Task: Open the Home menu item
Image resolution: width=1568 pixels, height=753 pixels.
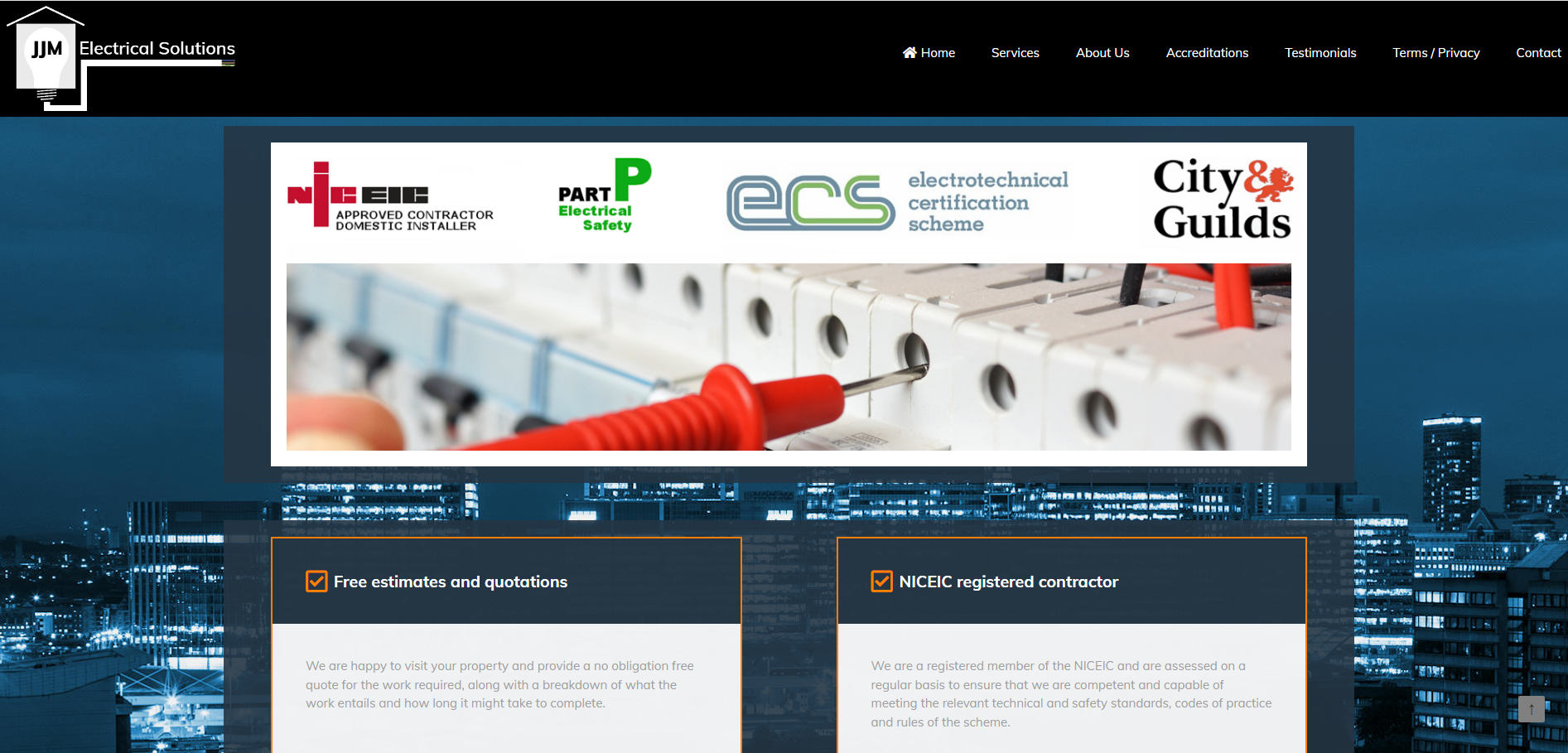Action: click(x=929, y=52)
